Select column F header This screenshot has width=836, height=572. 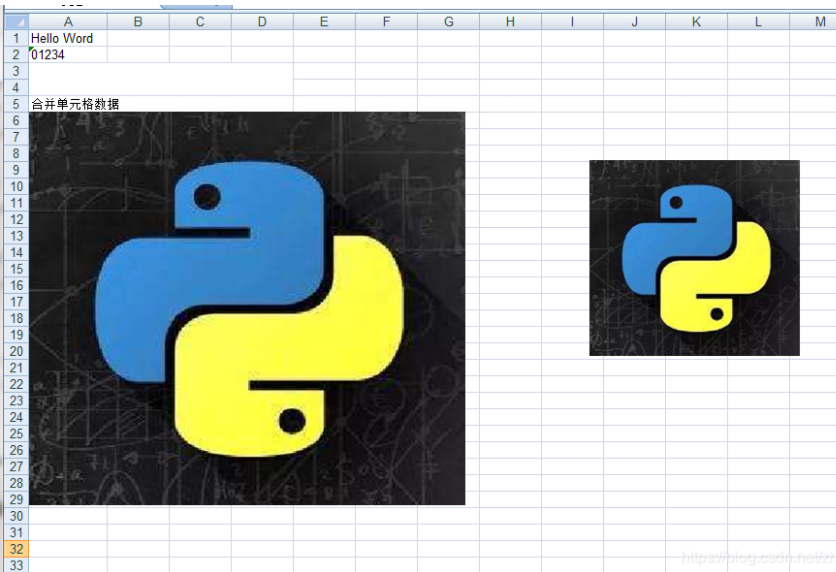(x=387, y=22)
